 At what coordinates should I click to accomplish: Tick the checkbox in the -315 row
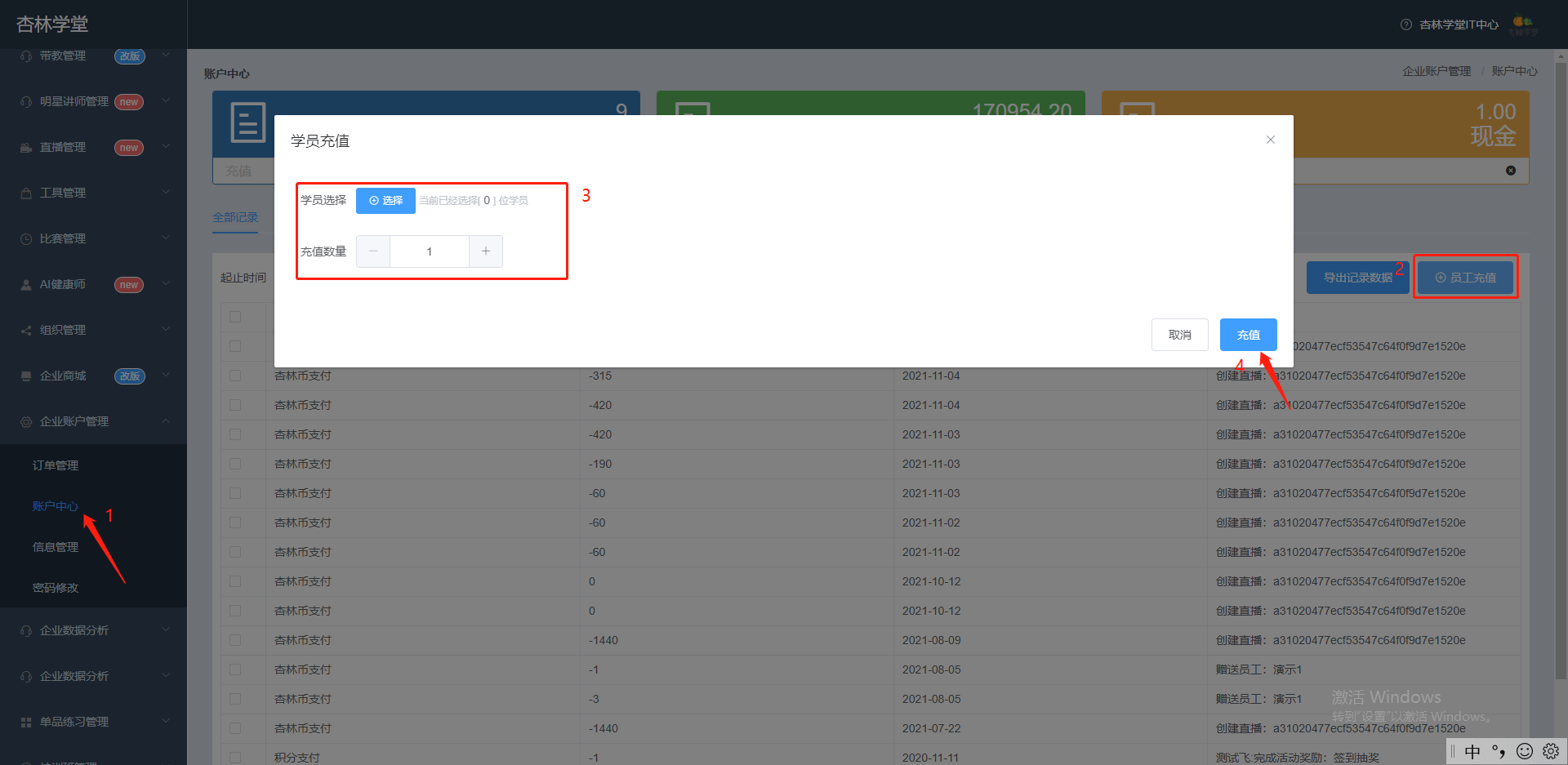point(235,376)
